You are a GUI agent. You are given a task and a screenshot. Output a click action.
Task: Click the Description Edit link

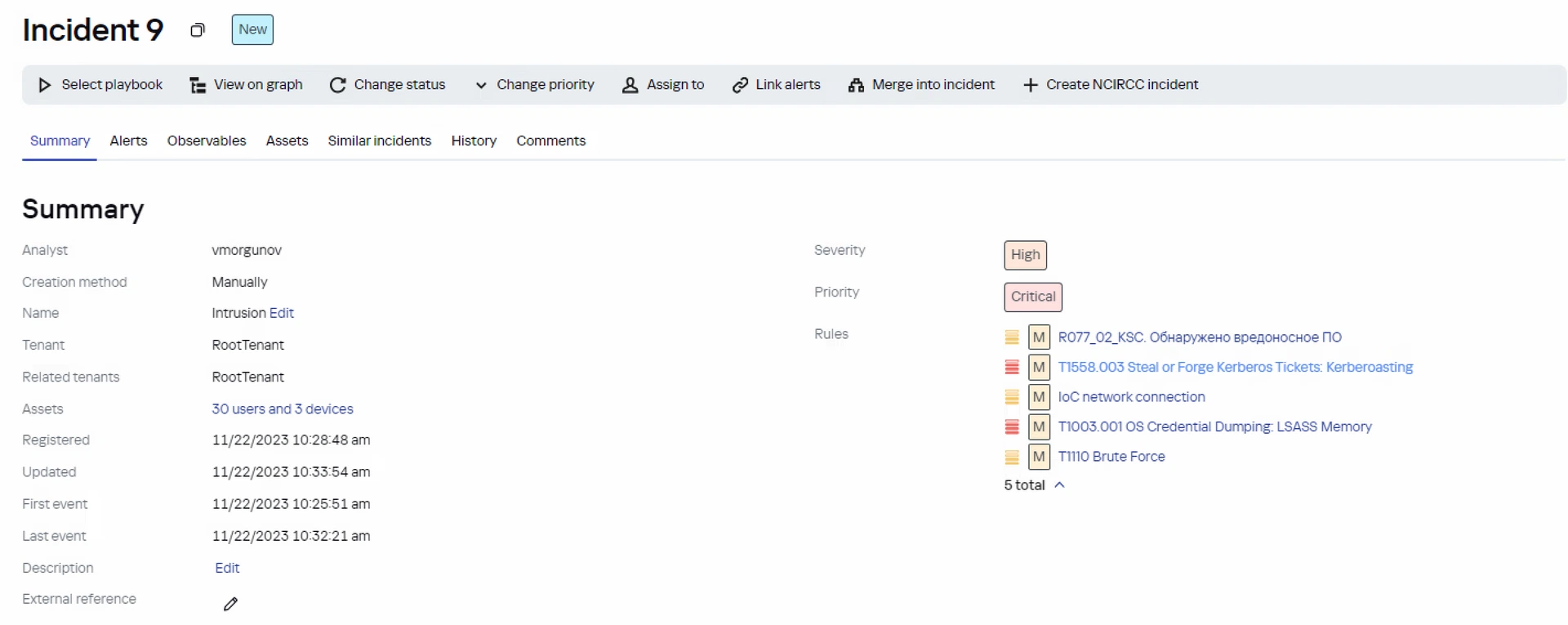tap(227, 568)
